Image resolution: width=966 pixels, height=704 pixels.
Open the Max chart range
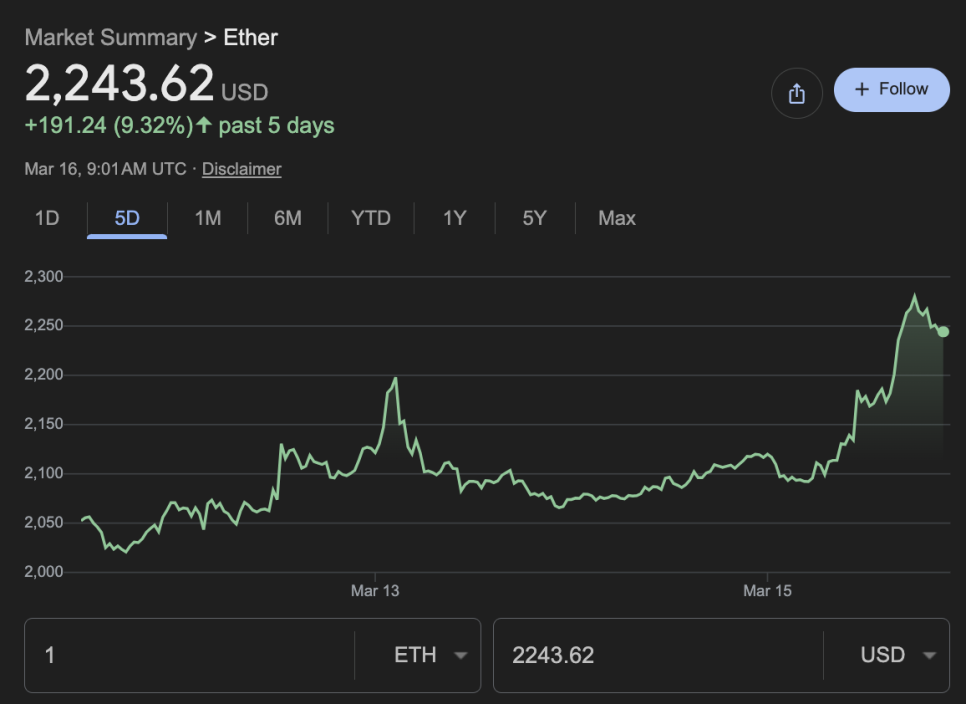click(x=616, y=218)
